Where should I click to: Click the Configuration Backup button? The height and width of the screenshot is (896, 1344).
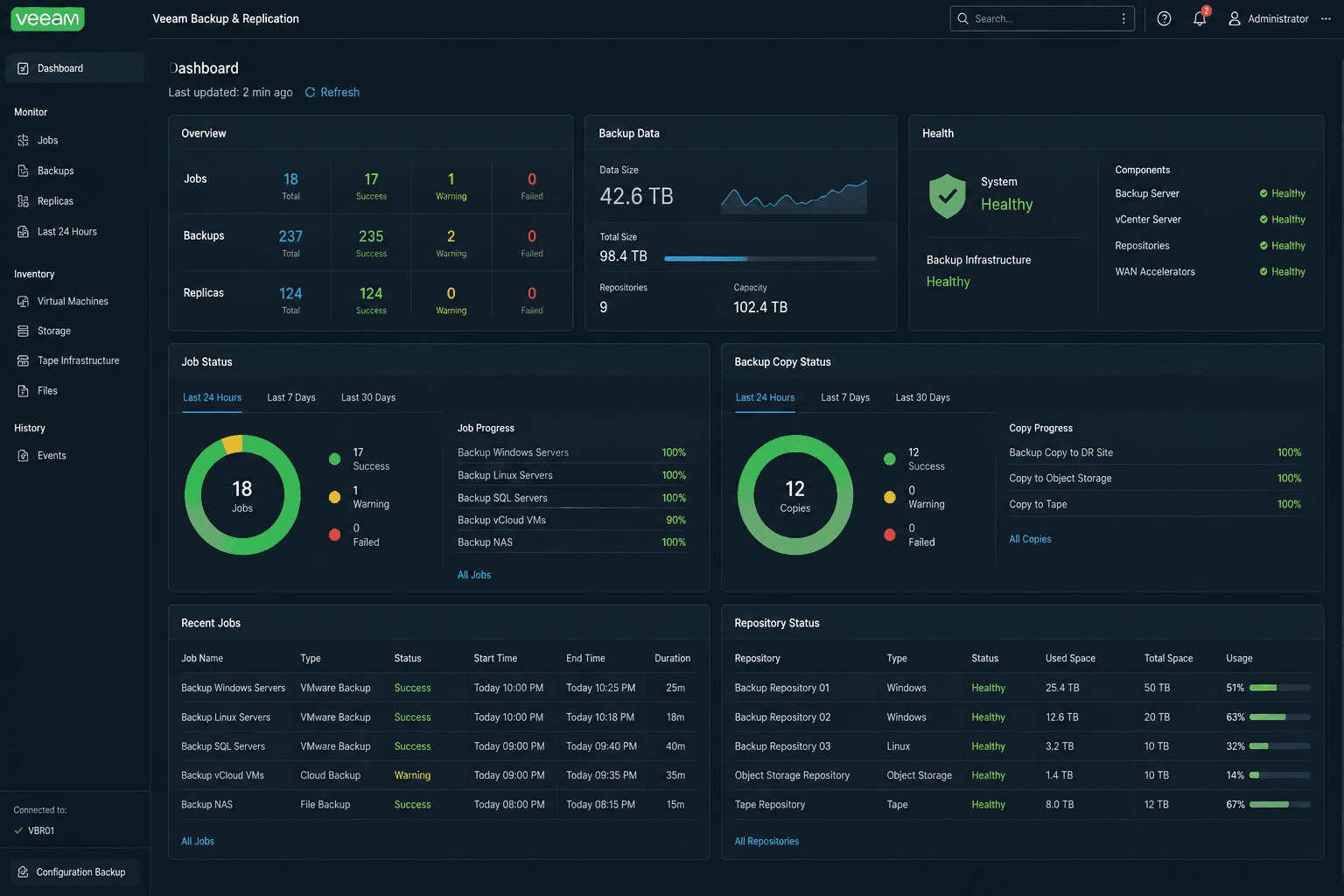(75, 872)
